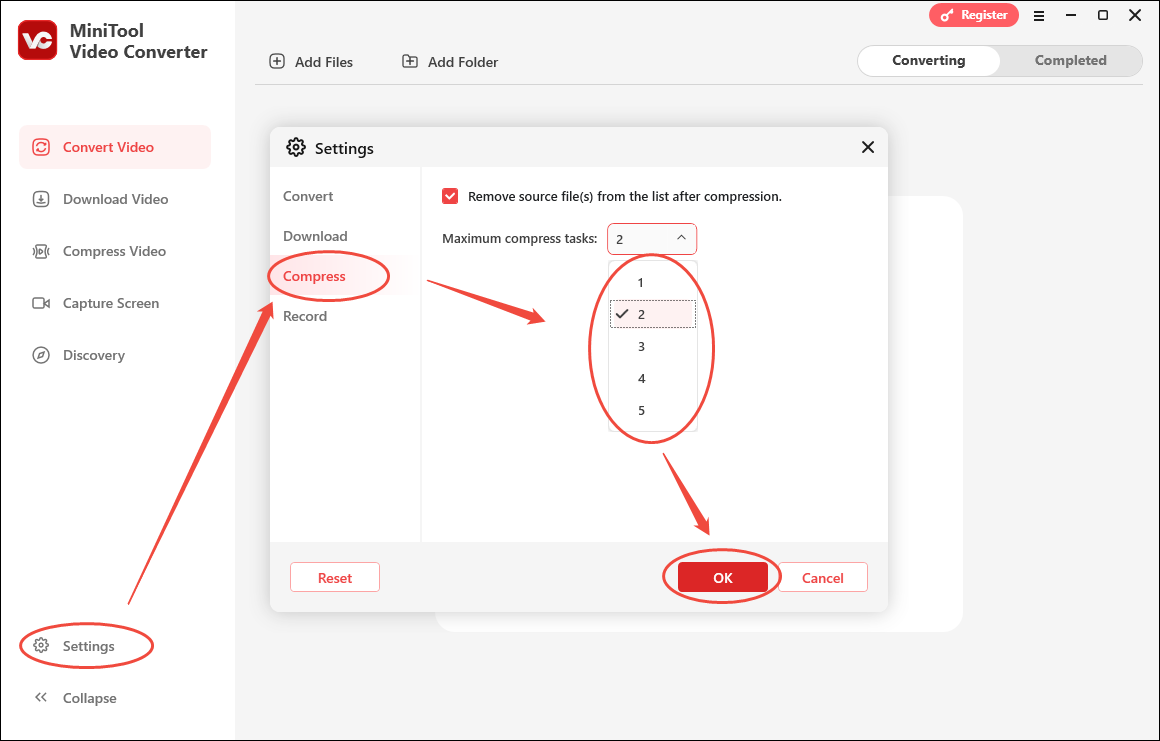This screenshot has width=1160, height=741.
Task: Click the Register key icon
Action: 947,16
